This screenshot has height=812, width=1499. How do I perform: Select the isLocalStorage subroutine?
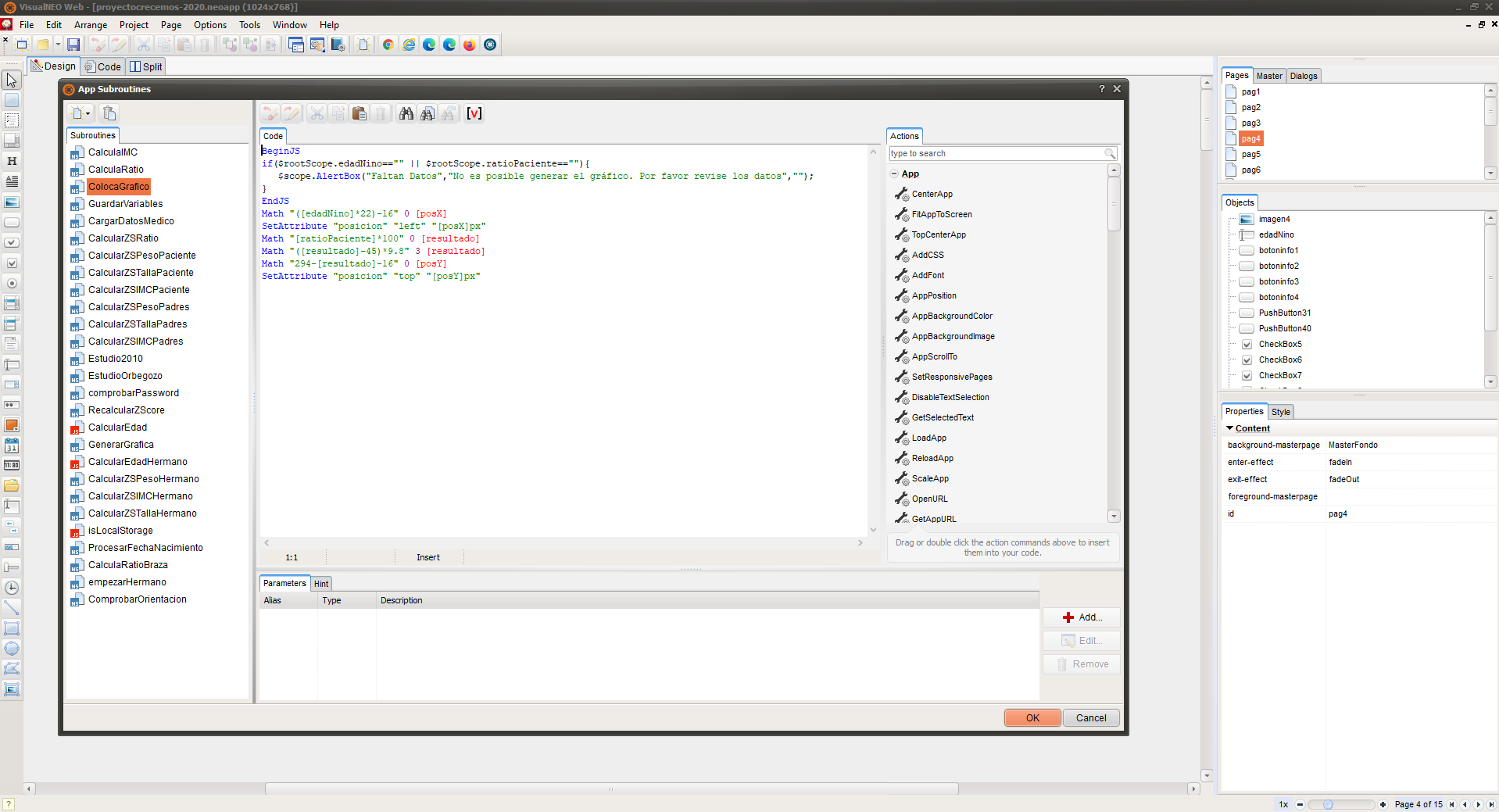[x=120, y=531]
